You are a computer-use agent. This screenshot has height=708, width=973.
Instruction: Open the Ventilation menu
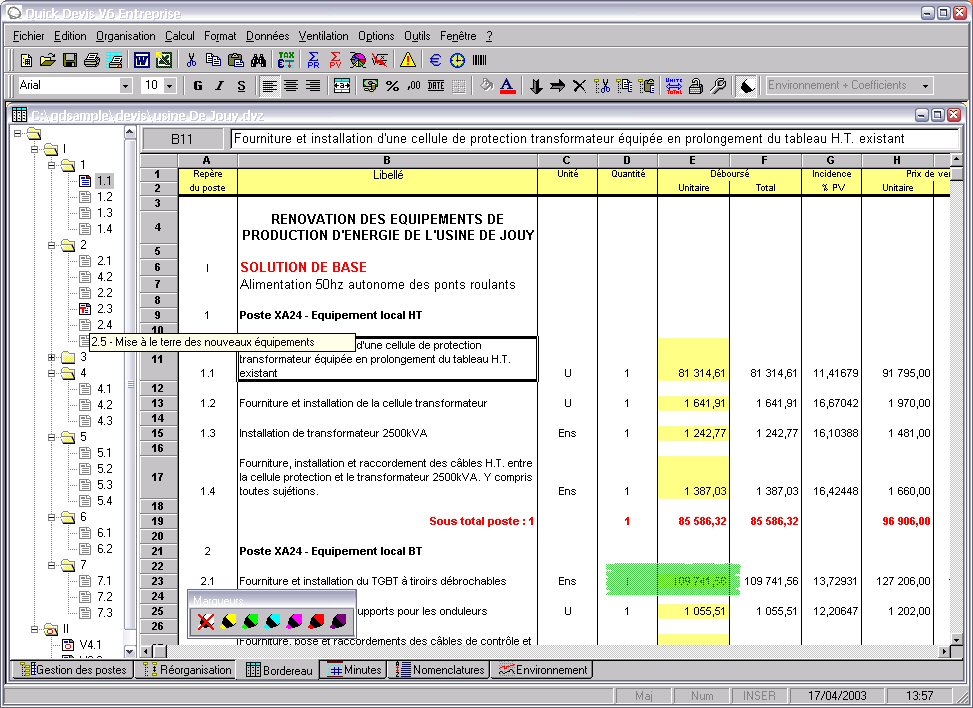click(324, 36)
